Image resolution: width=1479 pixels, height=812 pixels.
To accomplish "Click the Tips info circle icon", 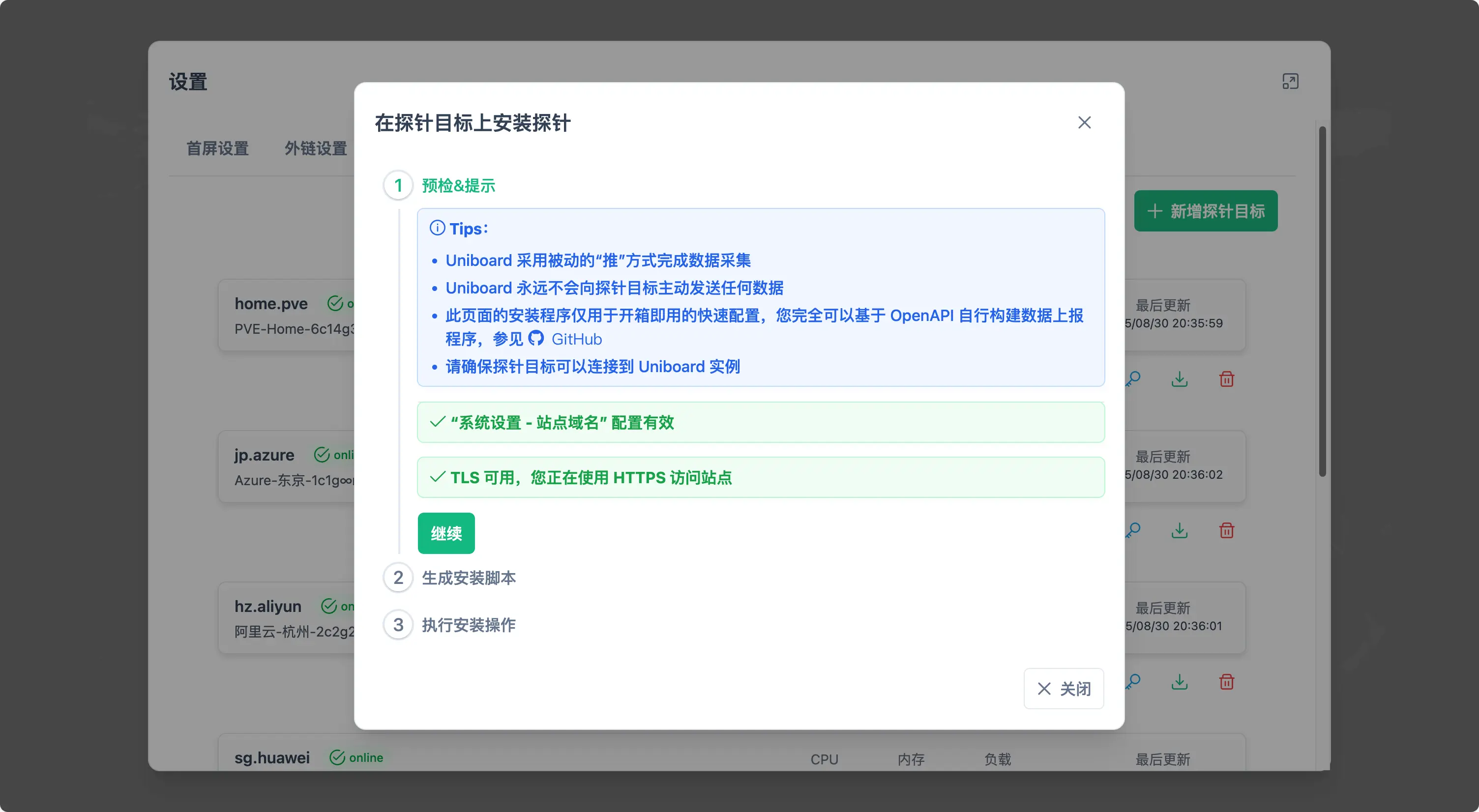I will click(x=437, y=228).
